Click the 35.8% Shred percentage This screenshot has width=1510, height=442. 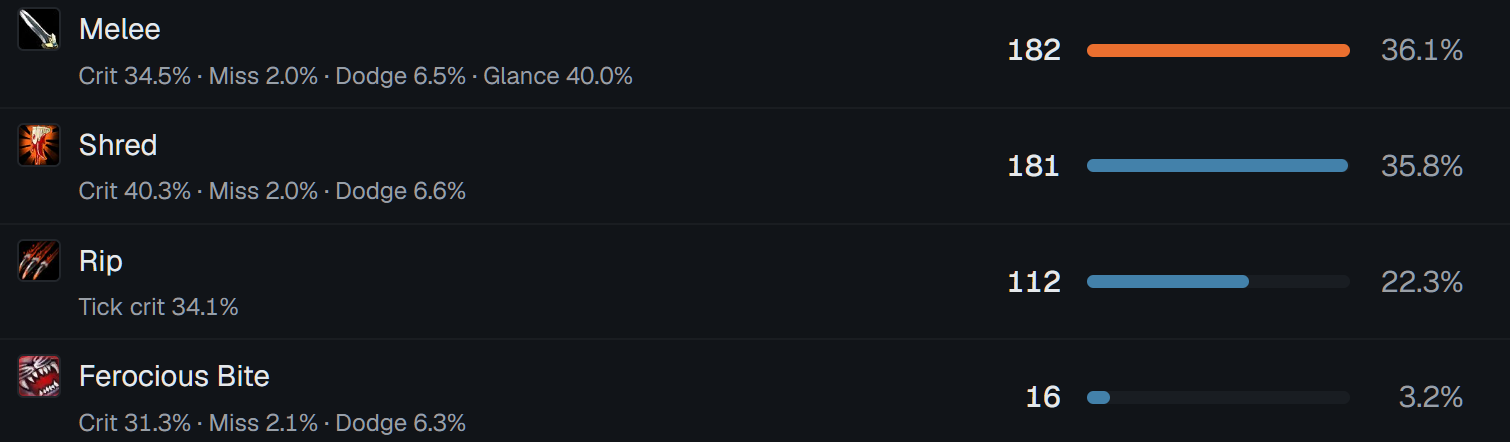[1422, 166]
